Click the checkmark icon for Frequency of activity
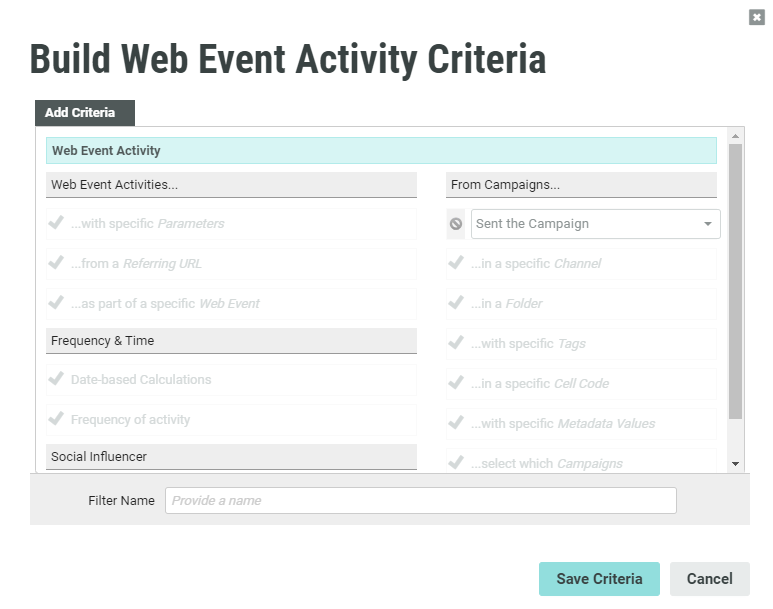Viewport: 773px width, 609px height. [57, 419]
